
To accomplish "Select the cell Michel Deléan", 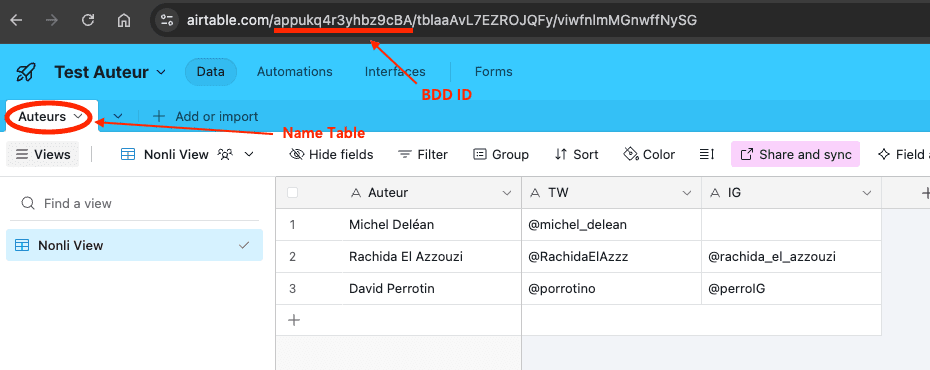I will point(432,225).
